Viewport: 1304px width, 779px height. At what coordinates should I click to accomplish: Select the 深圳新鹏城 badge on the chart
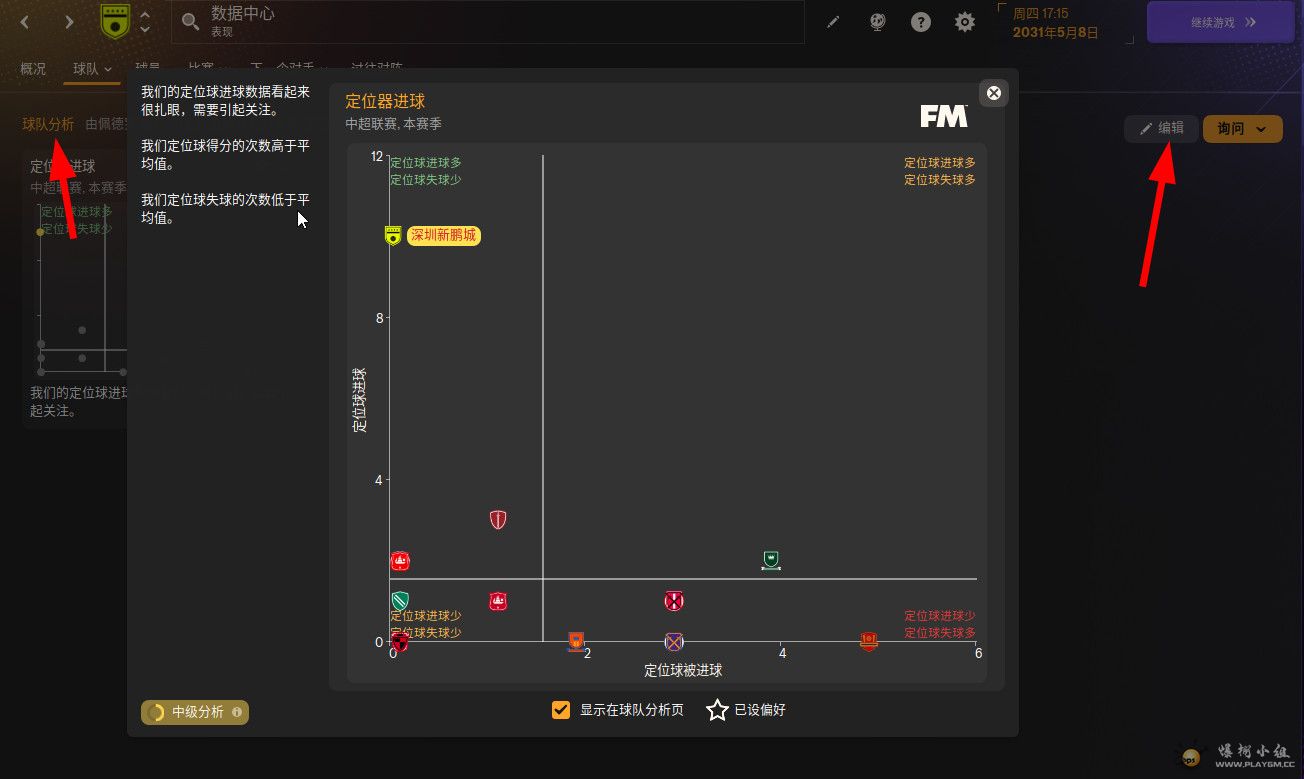(x=393, y=236)
